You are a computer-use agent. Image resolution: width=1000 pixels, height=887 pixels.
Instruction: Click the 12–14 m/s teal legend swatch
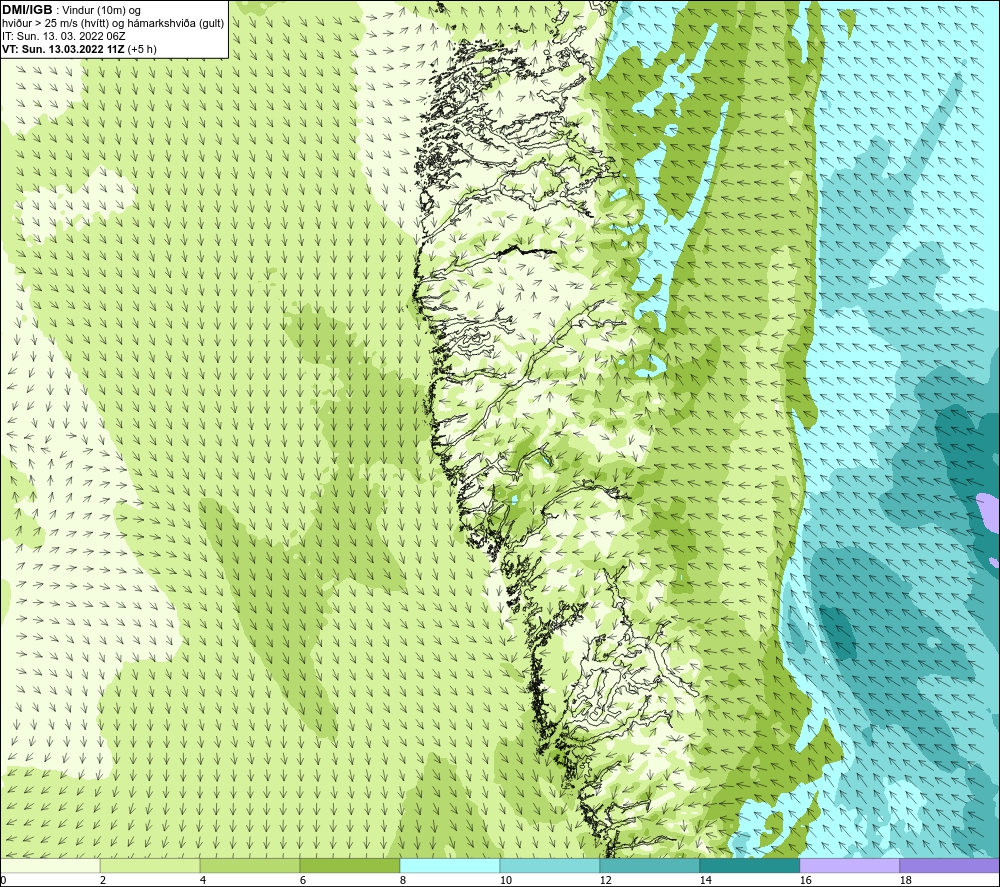click(x=649, y=865)
